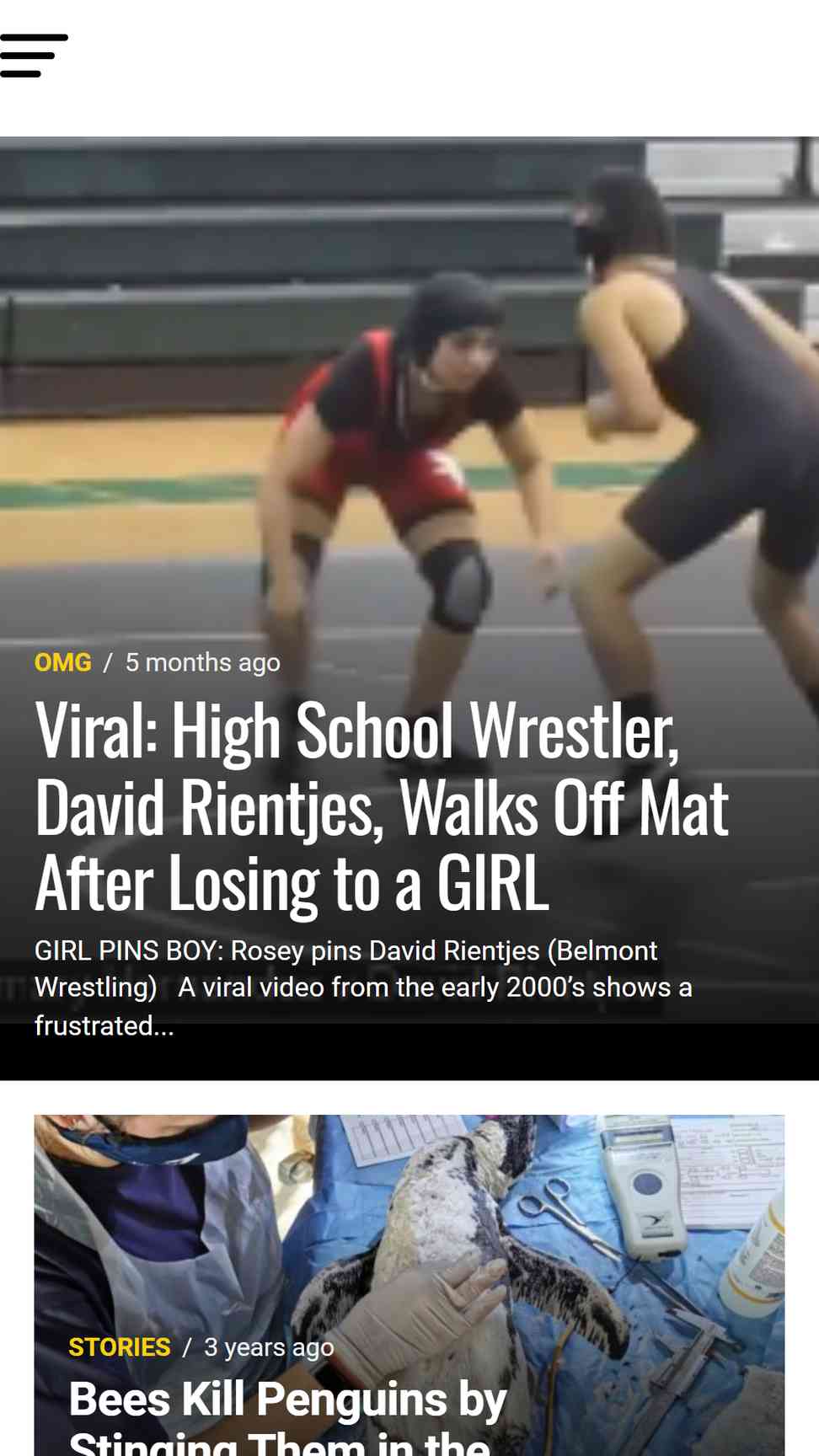819x1456 pixels.
Task: Click the "5 months ago" timestamp
Action: pos(202,662)
